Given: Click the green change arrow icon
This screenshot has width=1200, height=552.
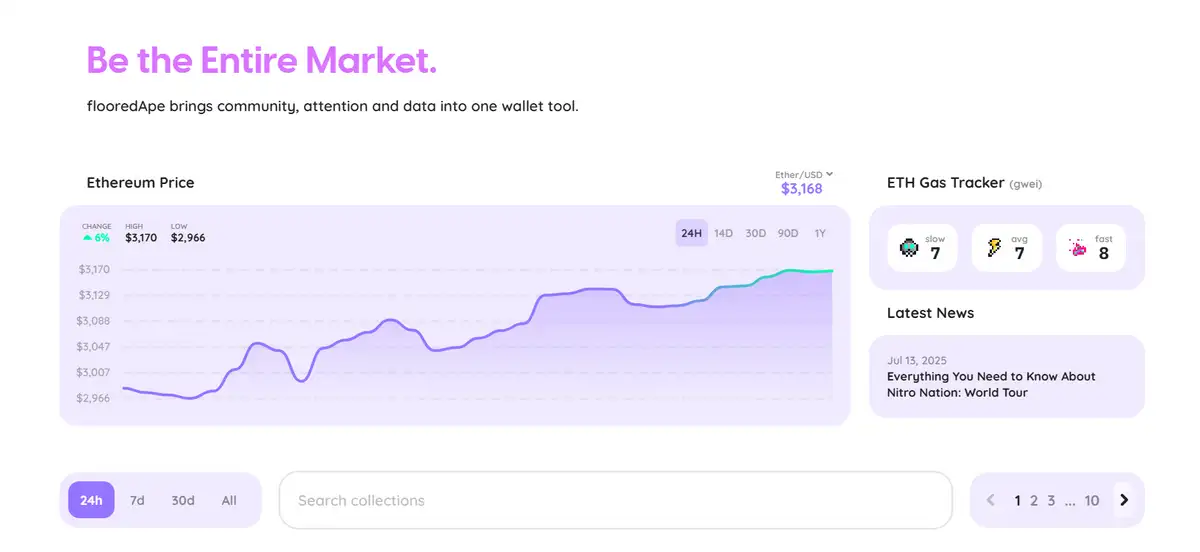Looking at the screenshot, I should pyautogui.click(x=88, y=238).
